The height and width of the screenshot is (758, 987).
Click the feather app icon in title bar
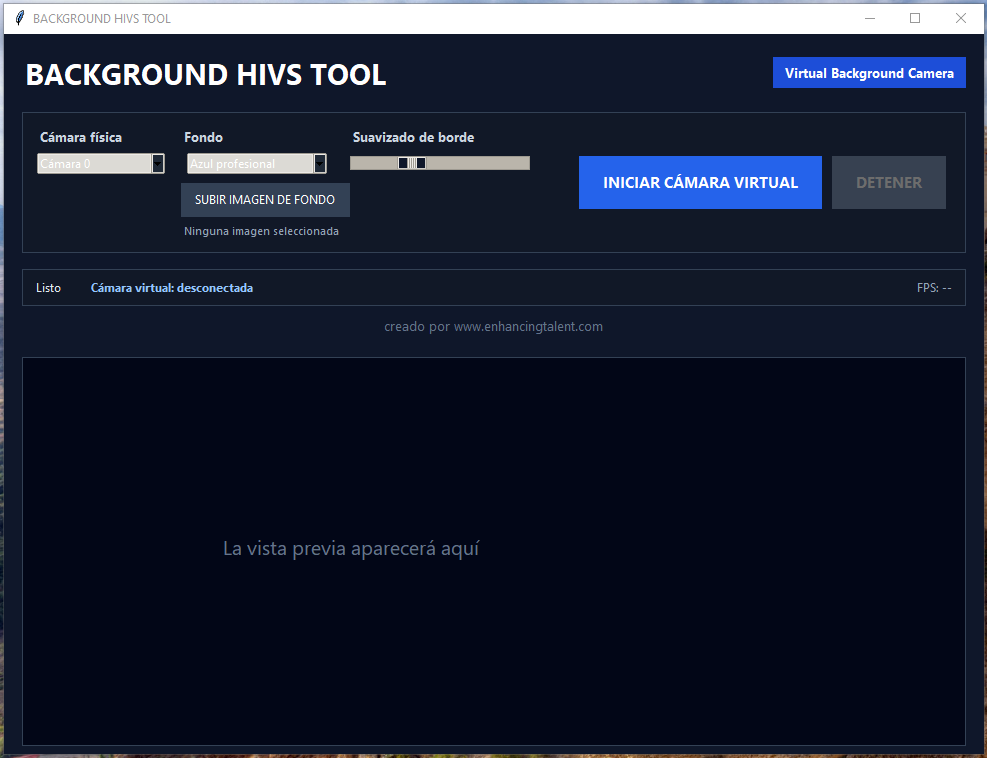pos(20,18)
